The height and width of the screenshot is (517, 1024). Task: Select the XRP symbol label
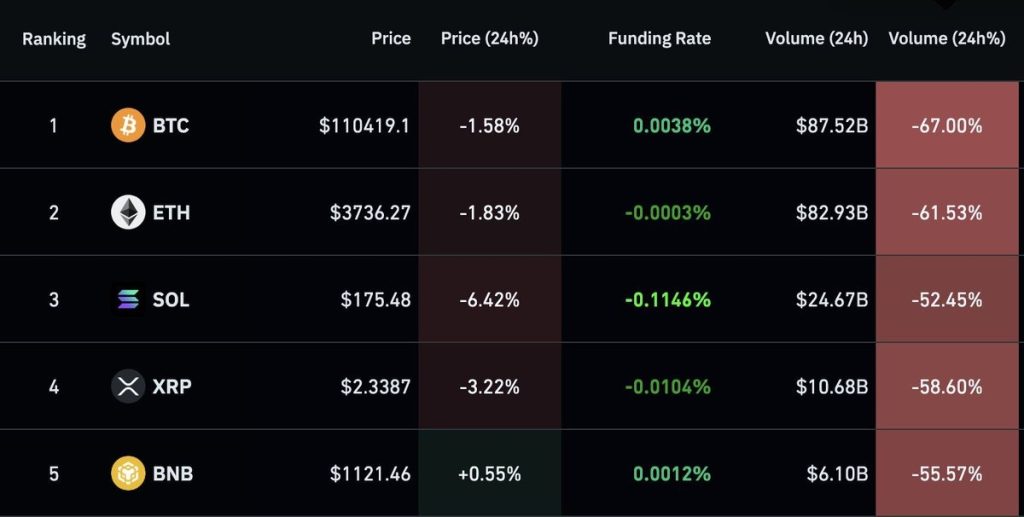click(172, 386)
